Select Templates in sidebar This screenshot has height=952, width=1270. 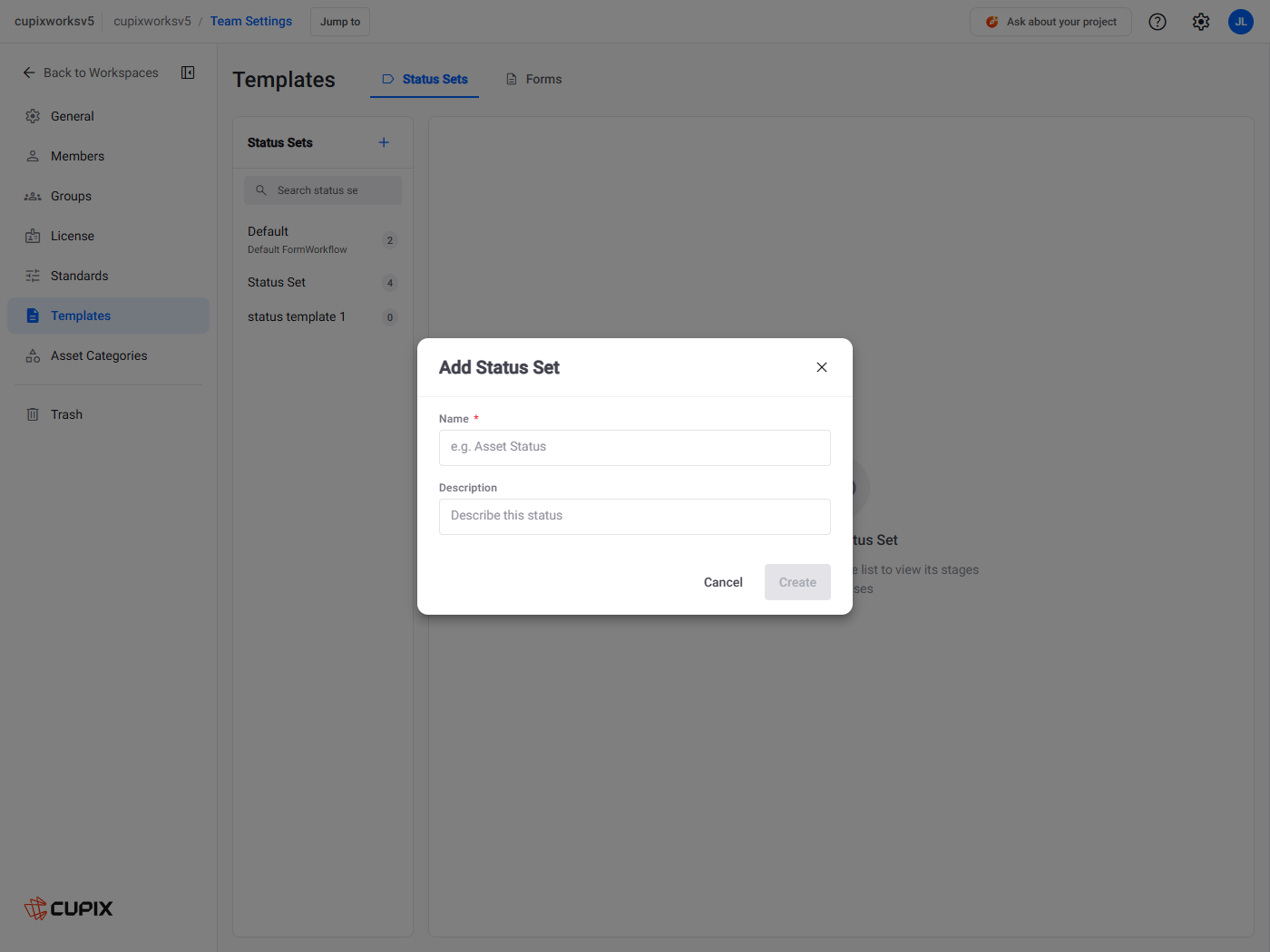(108, 316)
